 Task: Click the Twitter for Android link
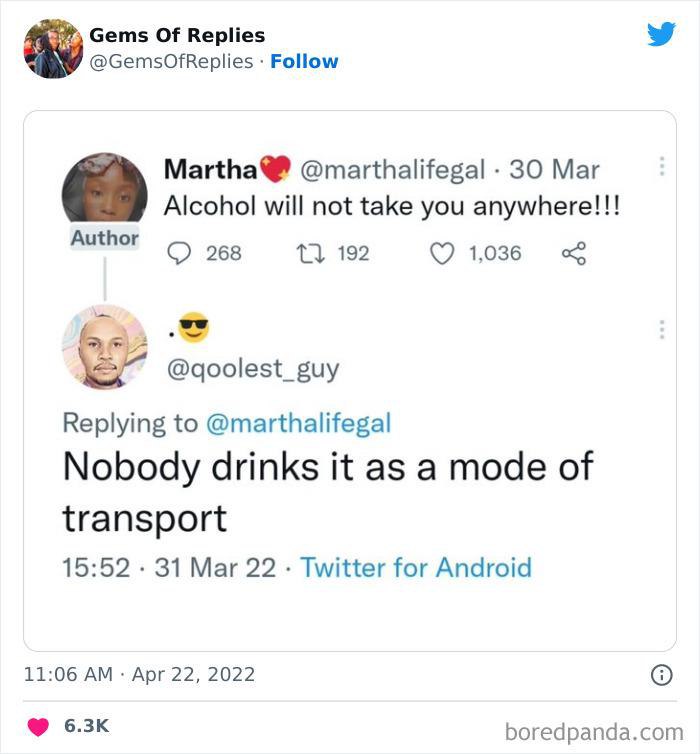(416, 568)
